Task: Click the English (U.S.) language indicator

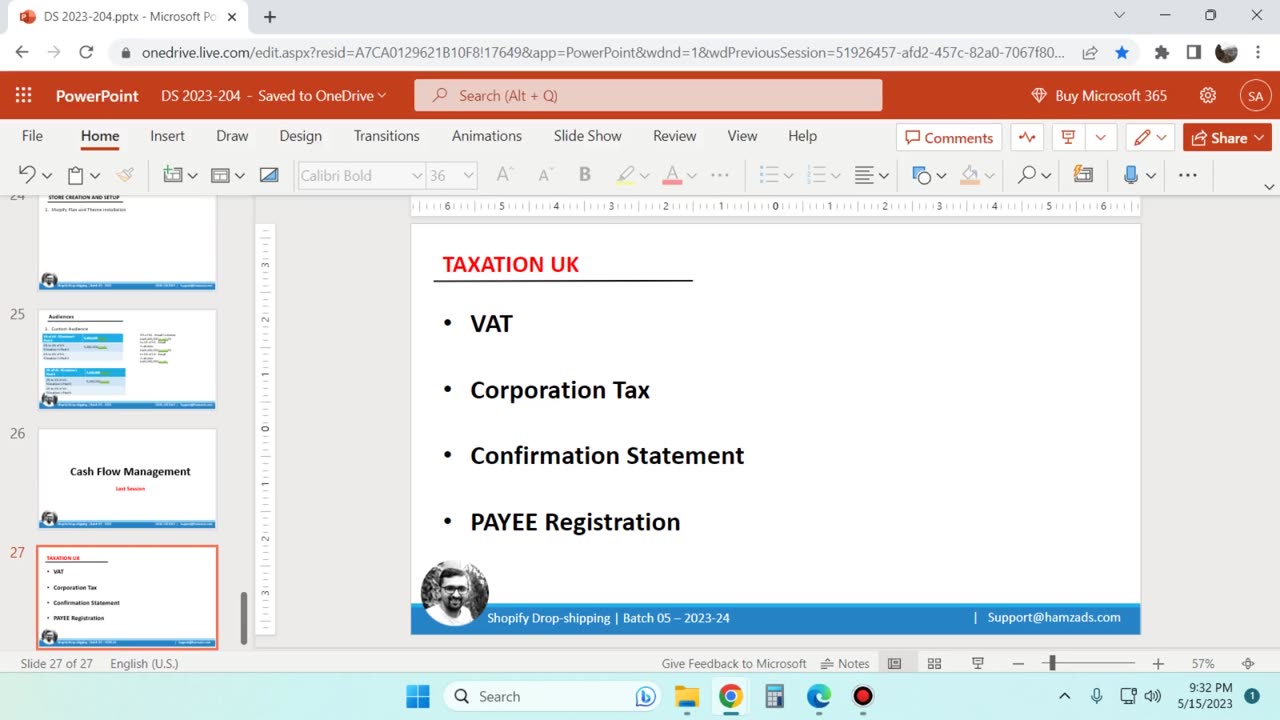Action: (x=144, y=663)
